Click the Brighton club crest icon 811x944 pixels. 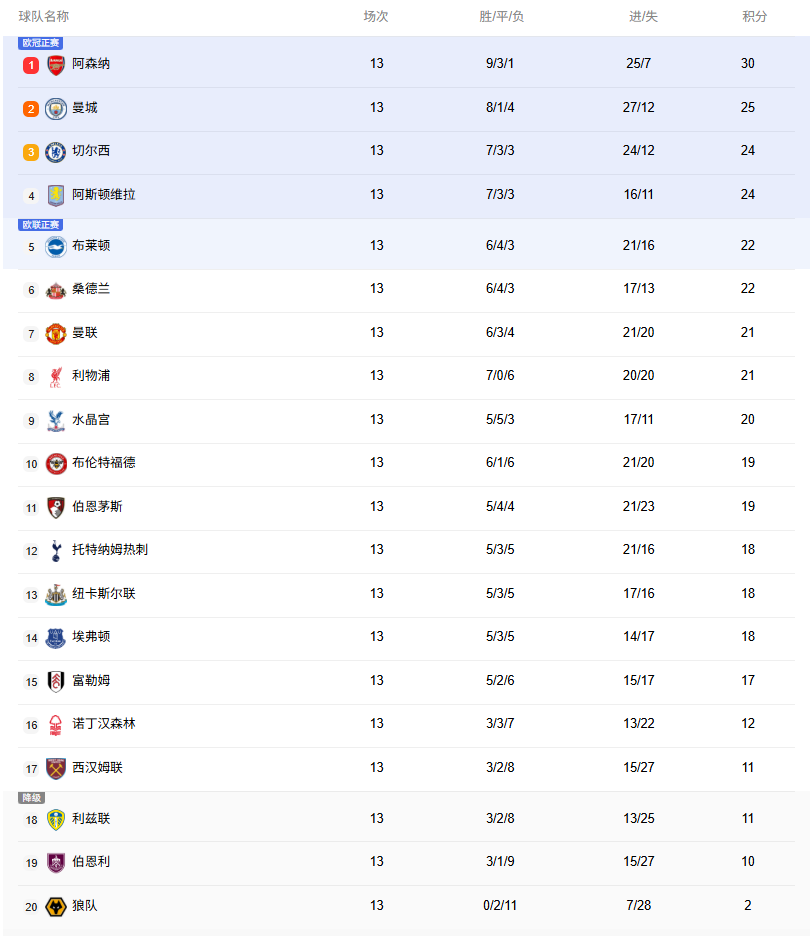coord(56,246)
